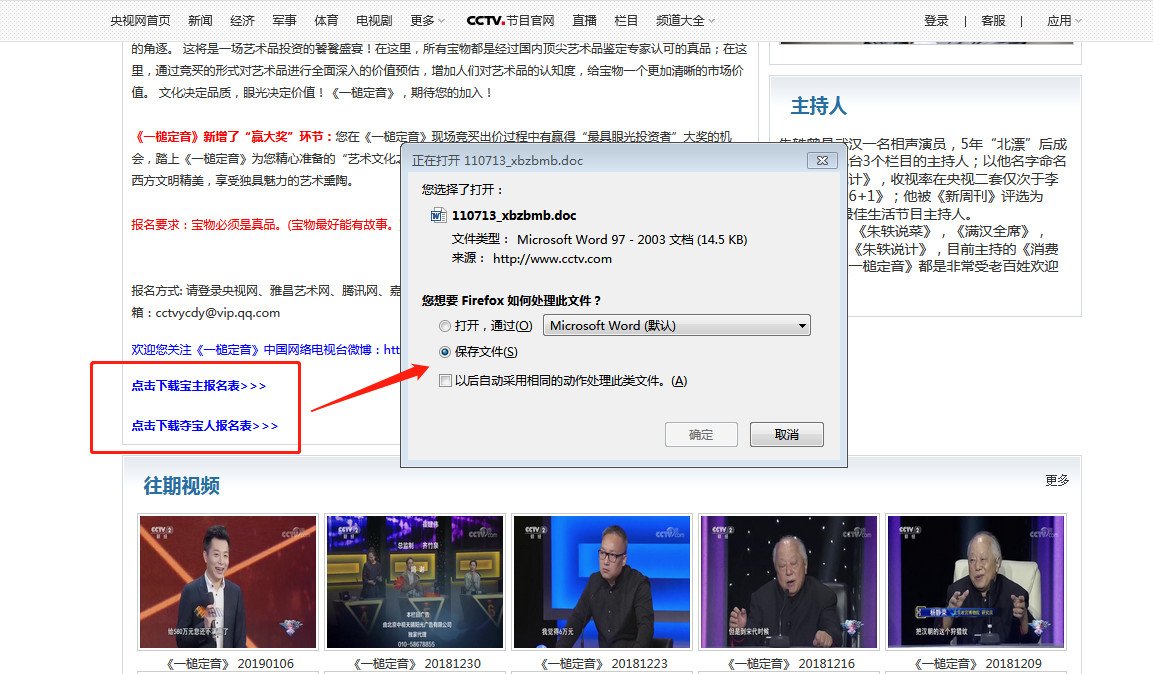Click the 确定 button in the download dialog

pyautogui.click(x=701, y=434)
